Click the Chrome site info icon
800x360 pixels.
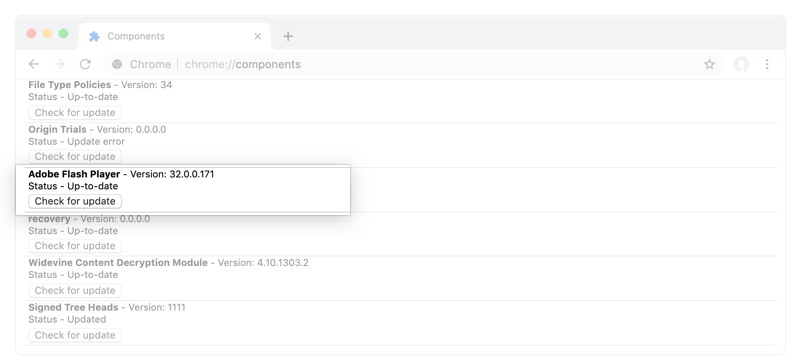pyautogui.click(x=117, y=64)
